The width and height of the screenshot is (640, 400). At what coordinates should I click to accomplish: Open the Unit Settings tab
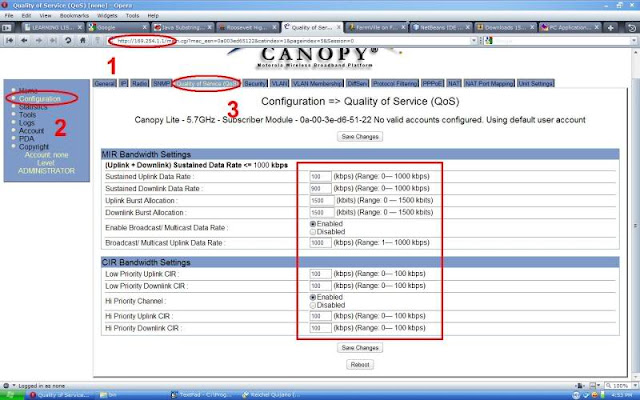coord(536,83)
